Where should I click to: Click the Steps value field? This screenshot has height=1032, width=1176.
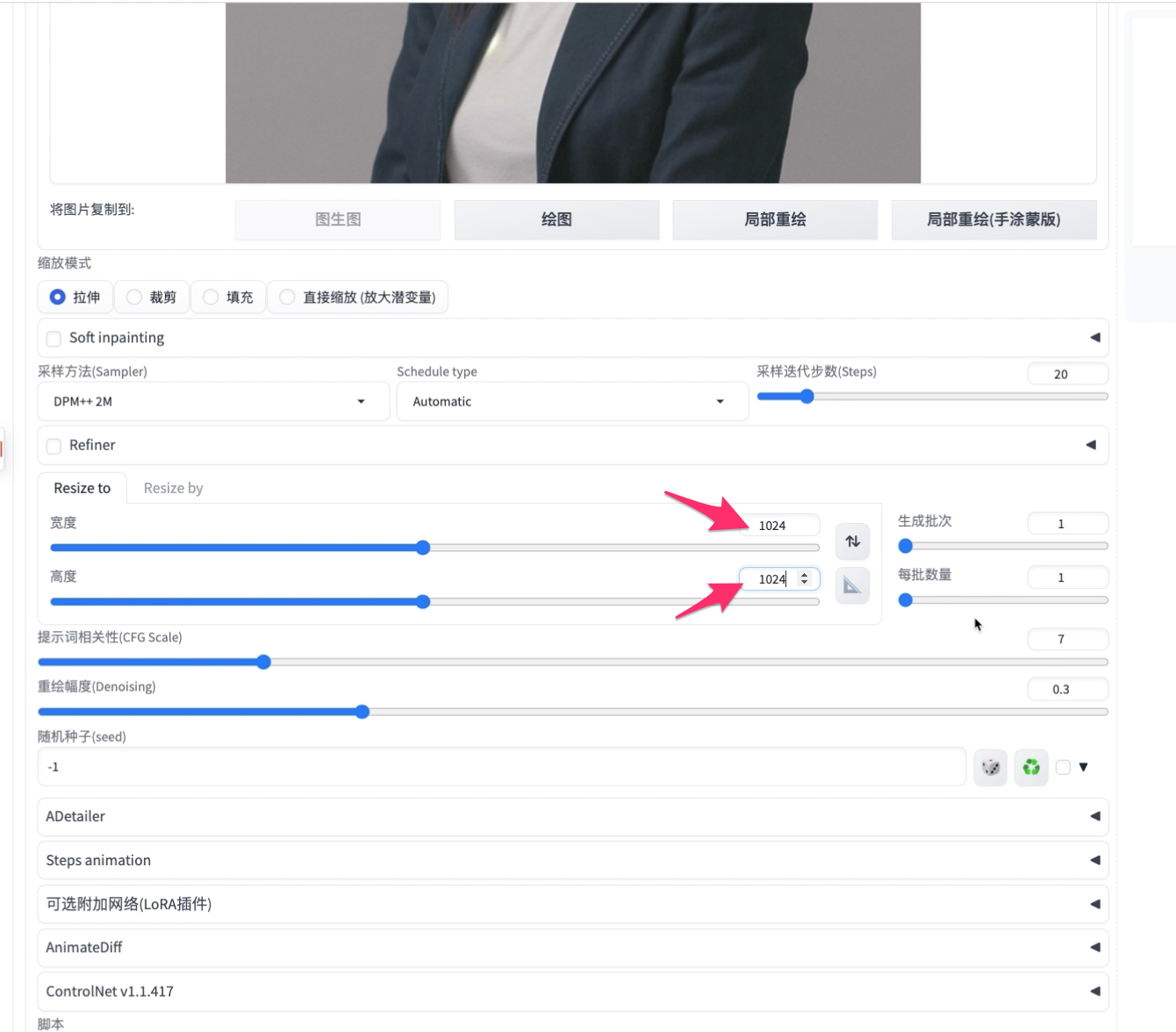(1068, 374)
